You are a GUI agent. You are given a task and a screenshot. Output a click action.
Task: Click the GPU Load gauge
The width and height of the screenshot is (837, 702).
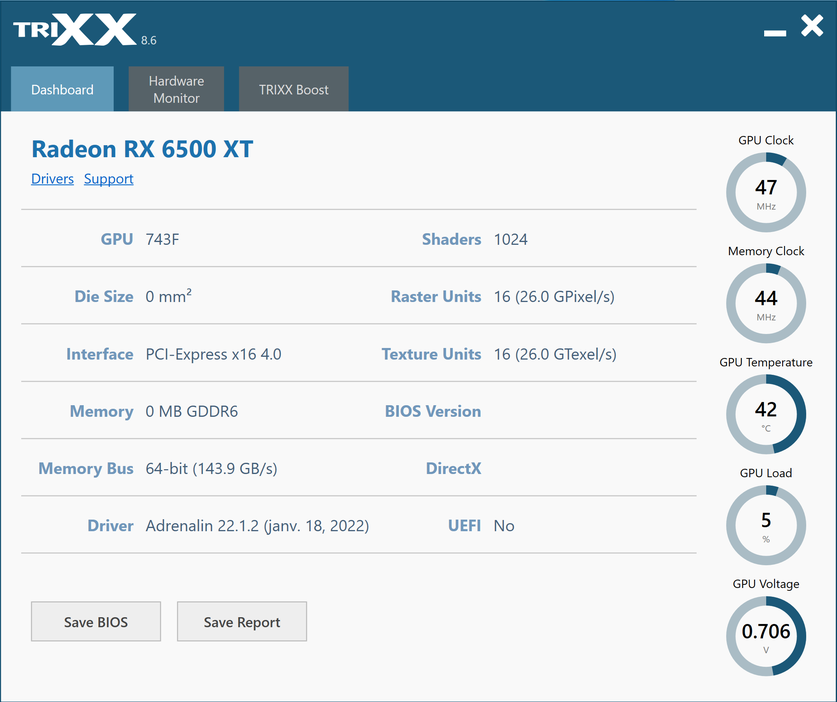pos(766,525)
